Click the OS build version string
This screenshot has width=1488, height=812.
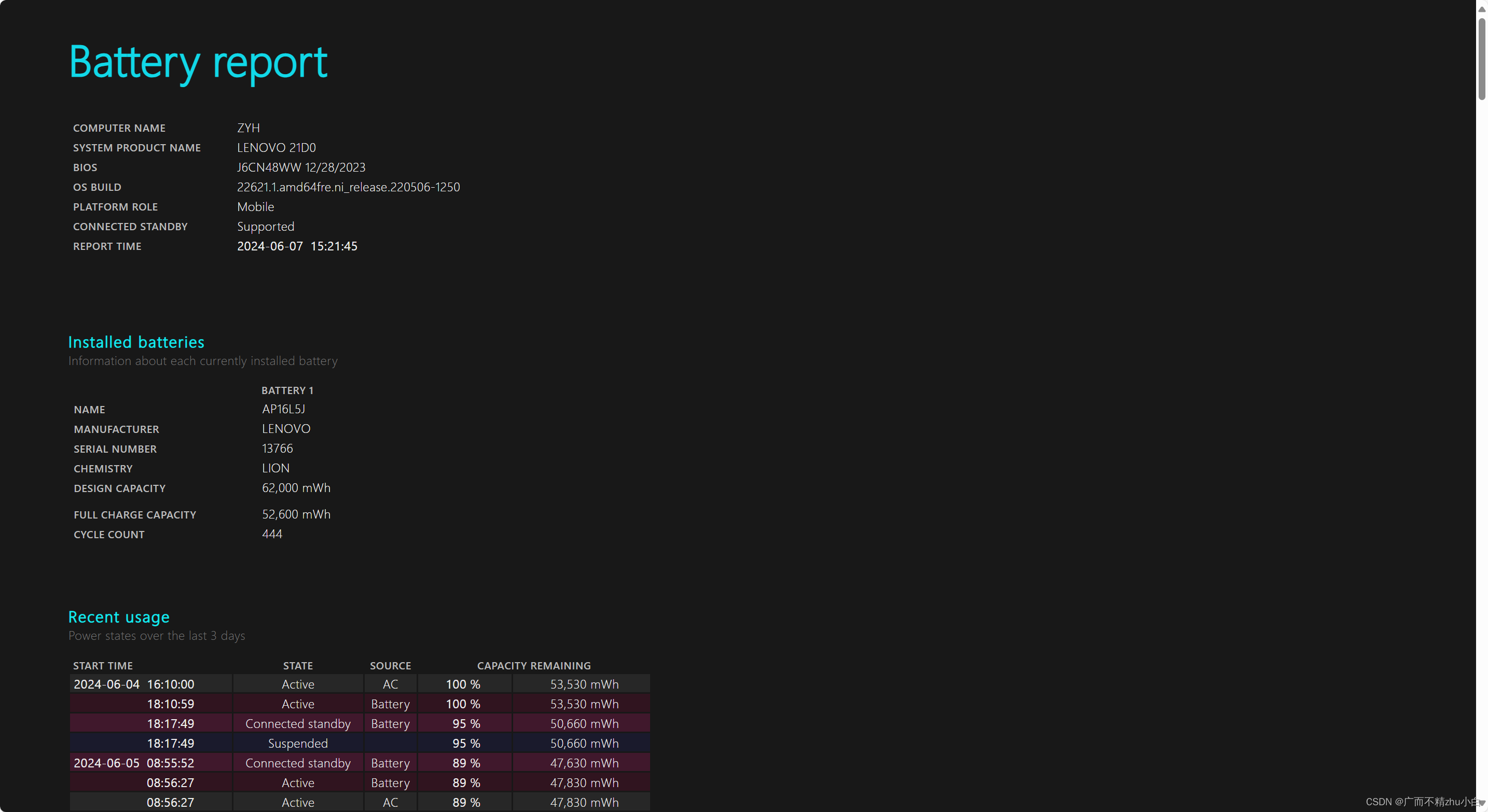pyautogui.click(x=348, y=187)
